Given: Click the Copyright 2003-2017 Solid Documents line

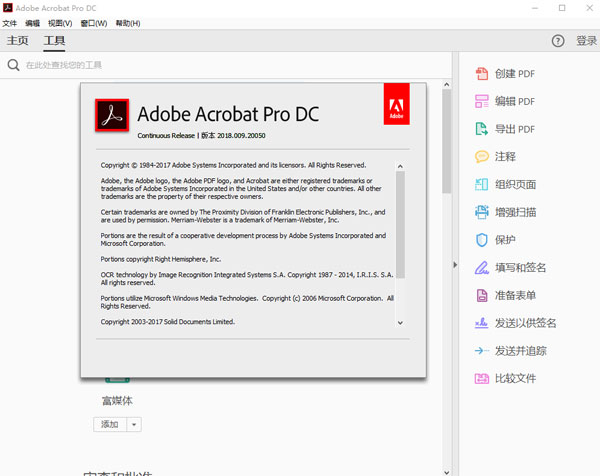Looking at the screenshot, I should coord(168,322).
